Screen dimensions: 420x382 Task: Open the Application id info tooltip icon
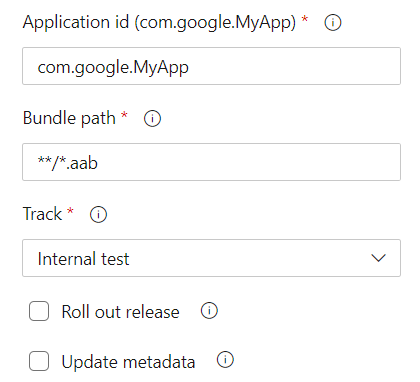333,23
